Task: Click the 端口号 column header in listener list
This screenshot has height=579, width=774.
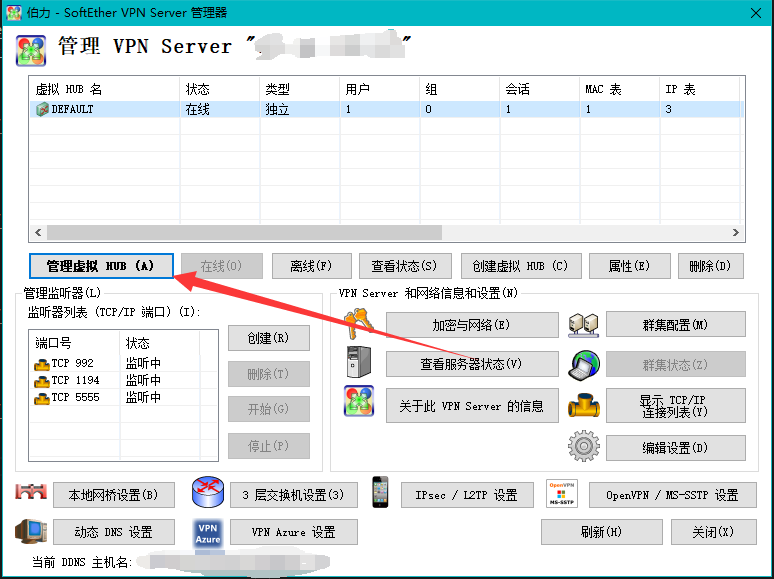Action: 75,343
